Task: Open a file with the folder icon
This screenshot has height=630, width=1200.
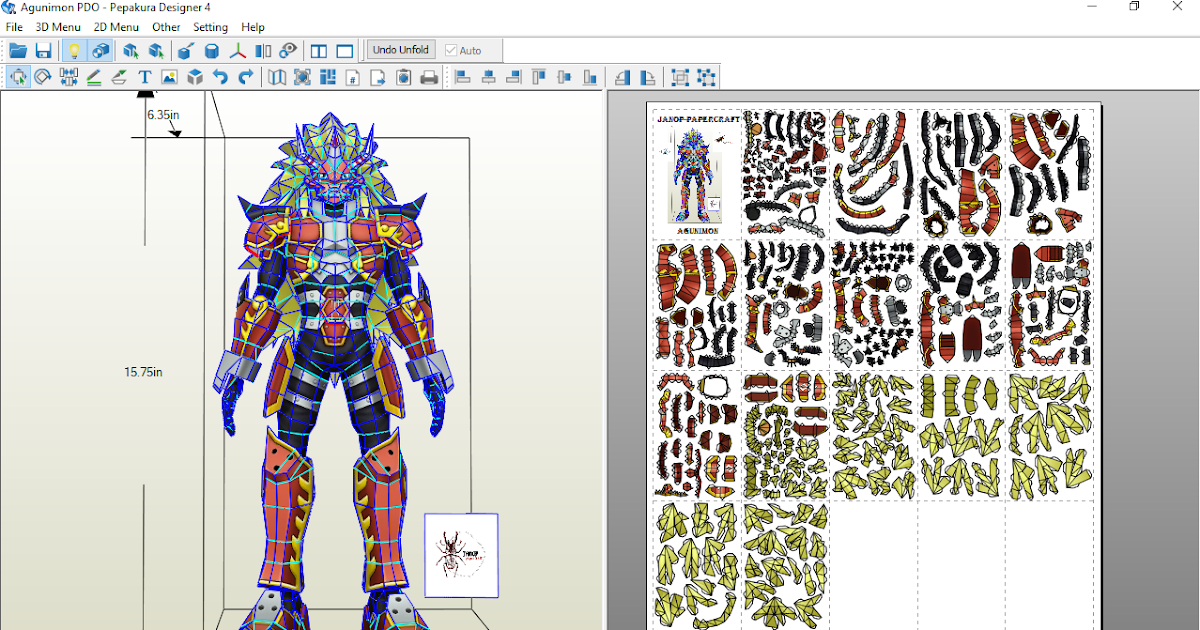Action: [16, 50]
